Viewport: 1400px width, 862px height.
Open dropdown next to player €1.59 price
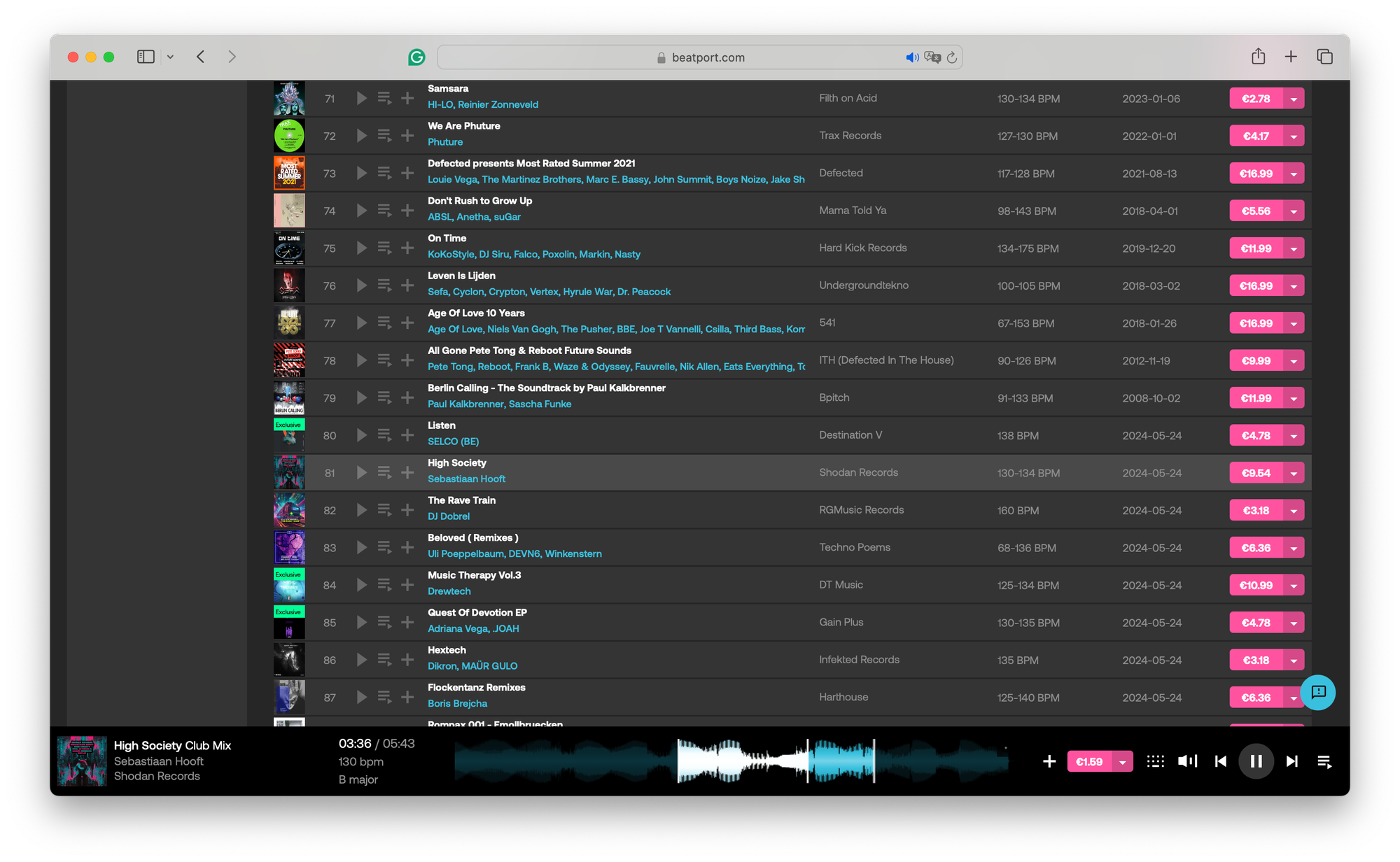[1123, 762]
